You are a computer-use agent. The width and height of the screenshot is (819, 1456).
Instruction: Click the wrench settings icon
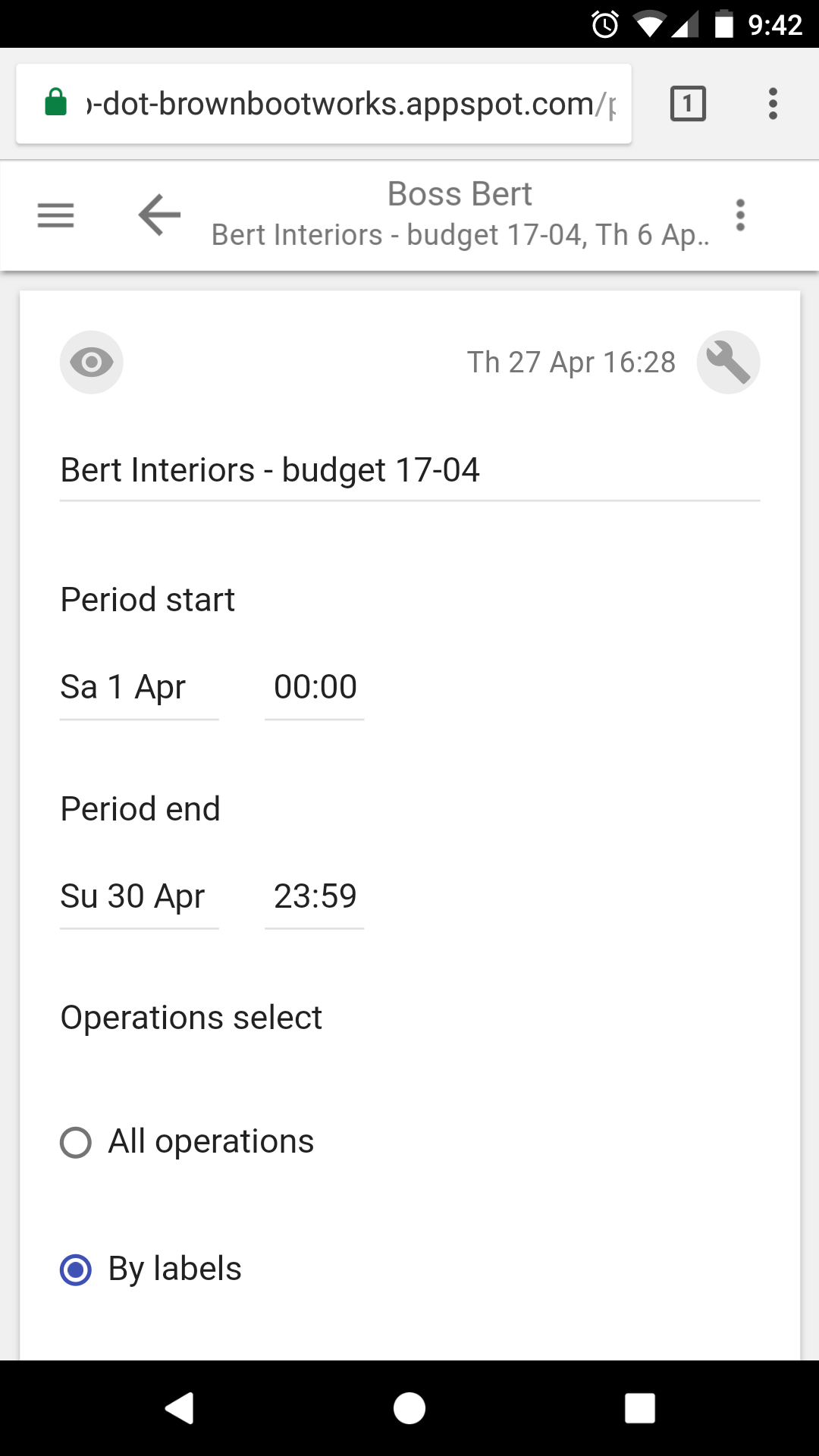[x=728, y=362]
